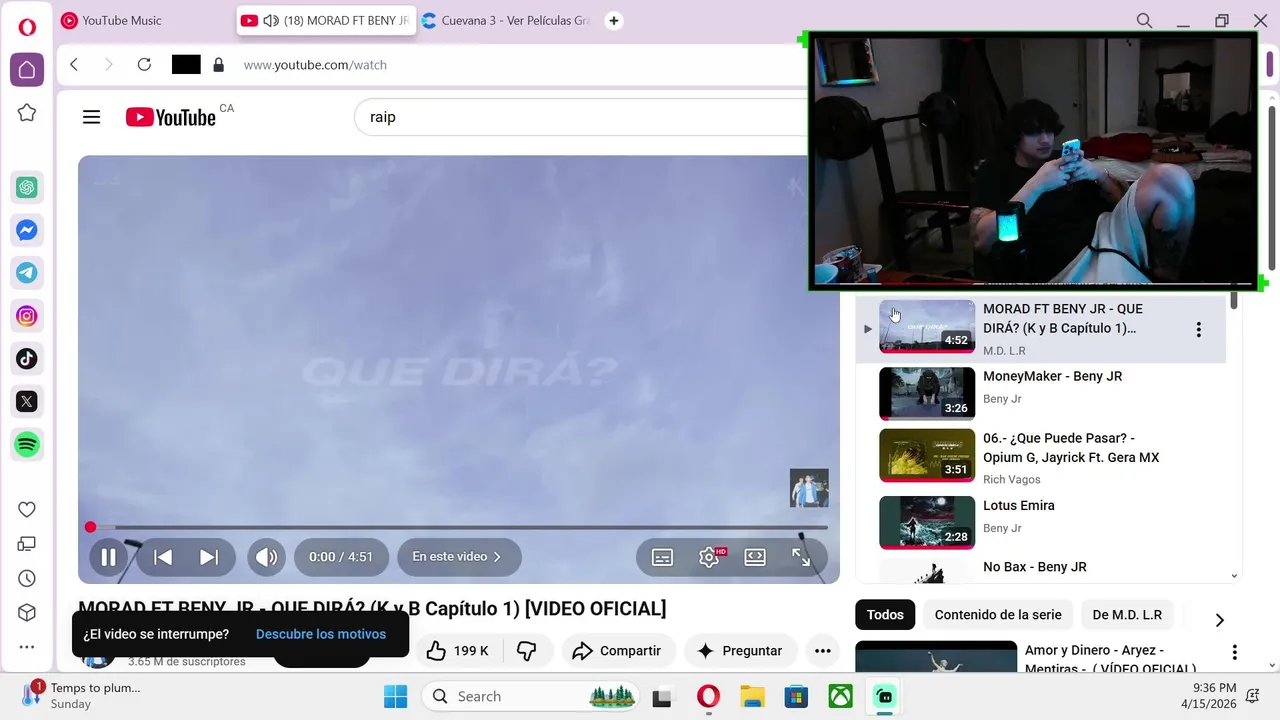Open the browser tab search magnifier

point(1144,20)
